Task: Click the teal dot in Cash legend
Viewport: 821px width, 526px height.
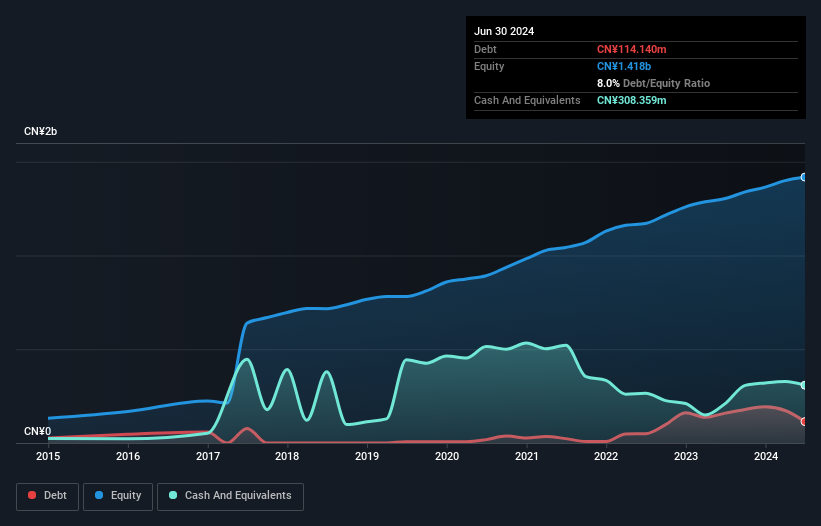Action: tap(173, 495)
